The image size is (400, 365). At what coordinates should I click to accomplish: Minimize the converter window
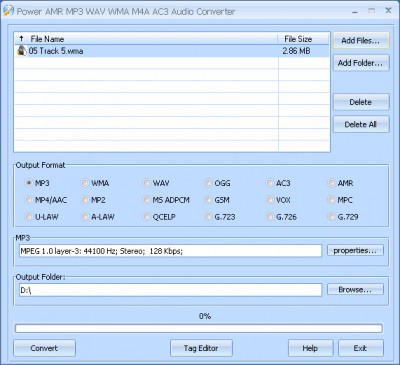point(355,12)
